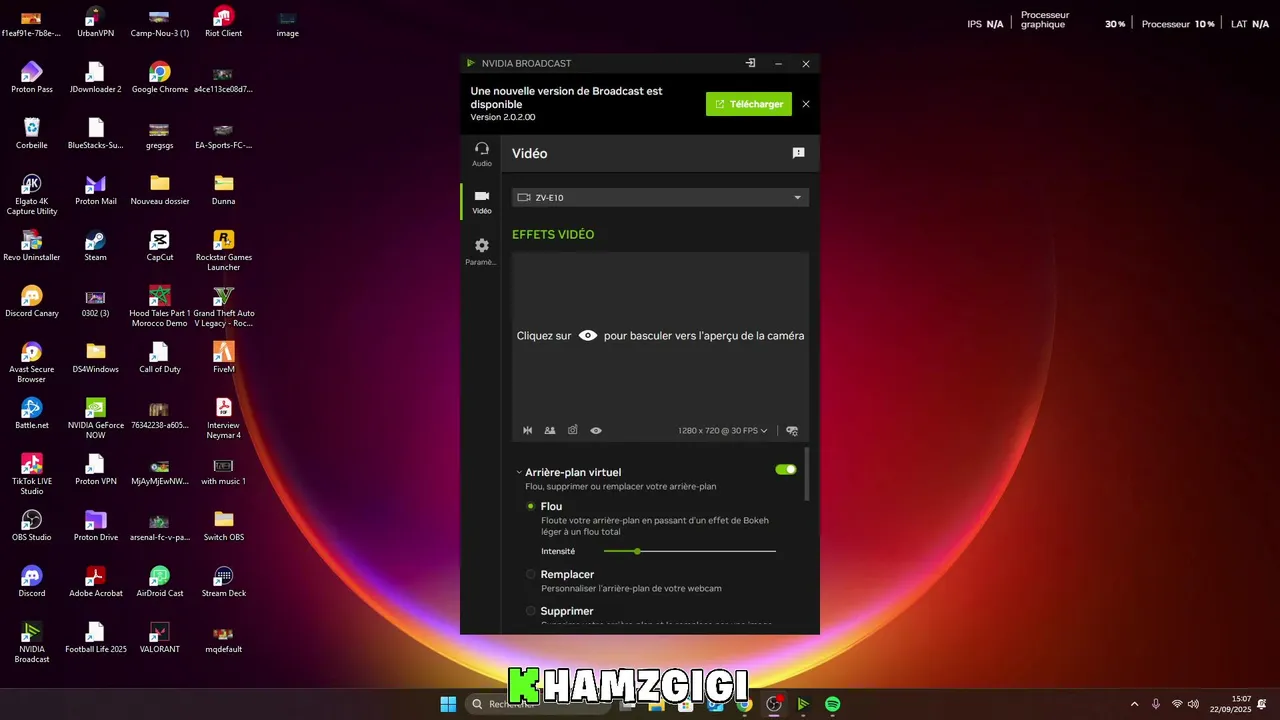Show hidden system tray icons chevron

[1134, 704]
